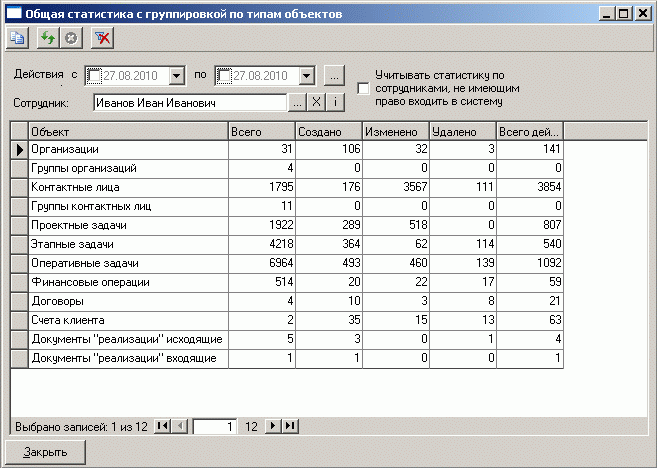Click the 106 created cell for Организации
The width and height of the screenshot is (657, 468).
click(329, 150)
